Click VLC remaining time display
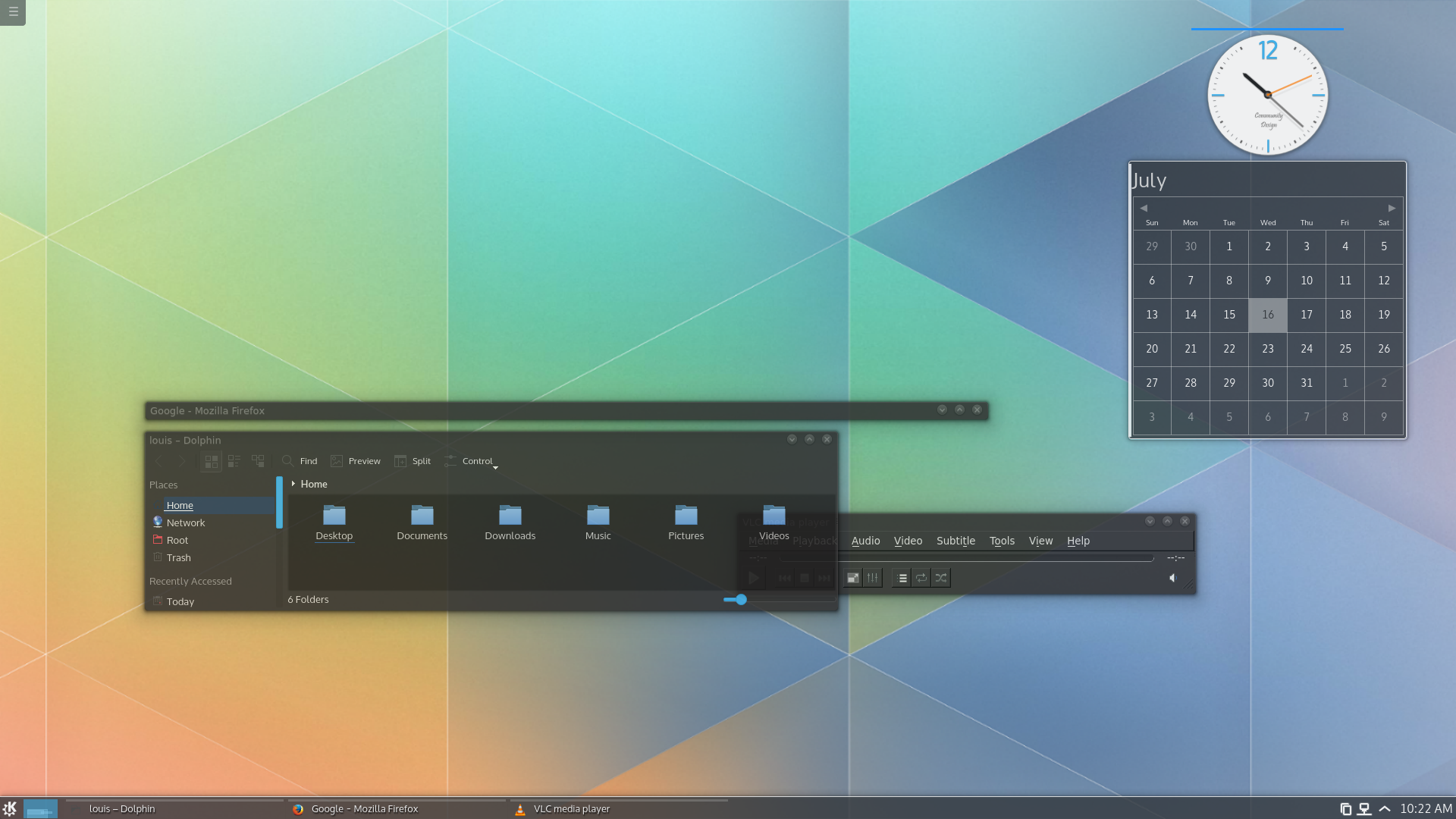The image size is (1456, 819). (x=1175, y=558)
